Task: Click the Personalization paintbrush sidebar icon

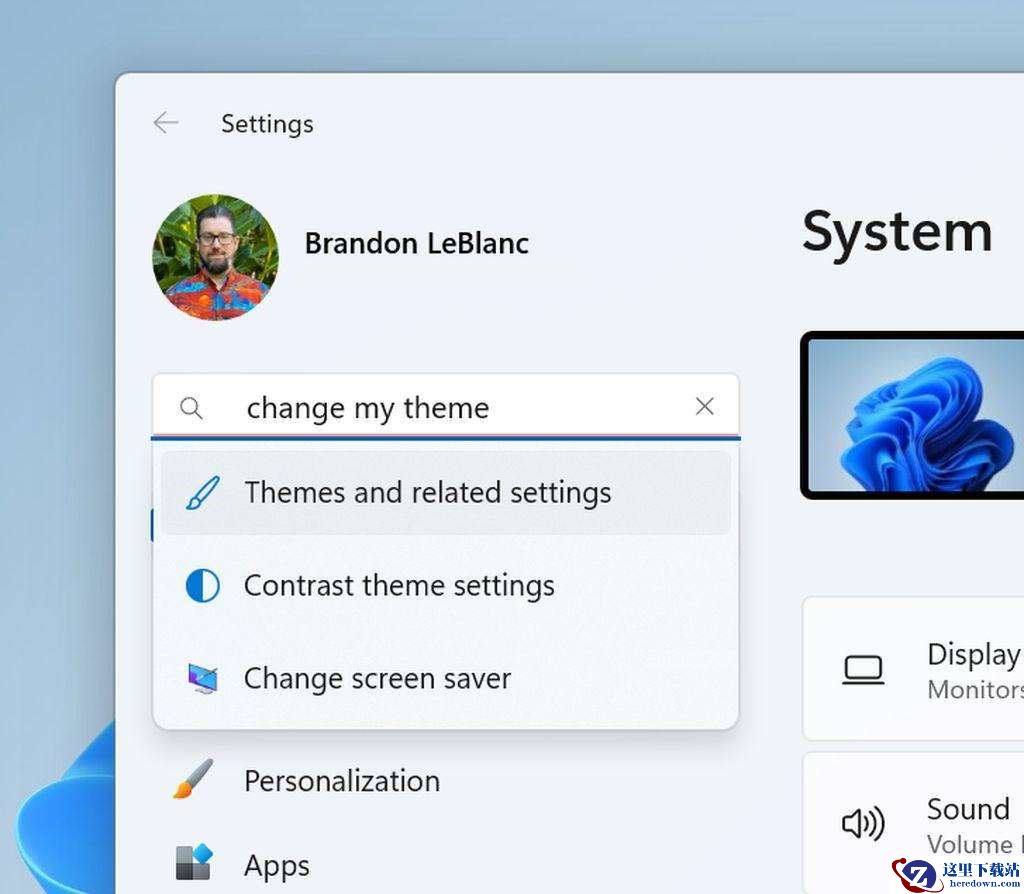Action: 193,780
